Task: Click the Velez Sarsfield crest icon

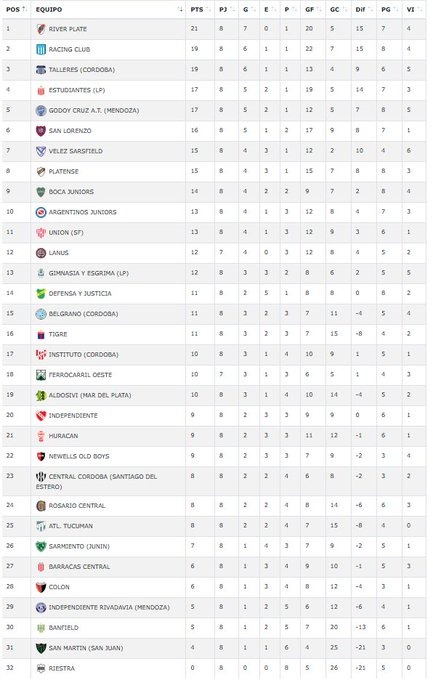Action: (41, 151)
